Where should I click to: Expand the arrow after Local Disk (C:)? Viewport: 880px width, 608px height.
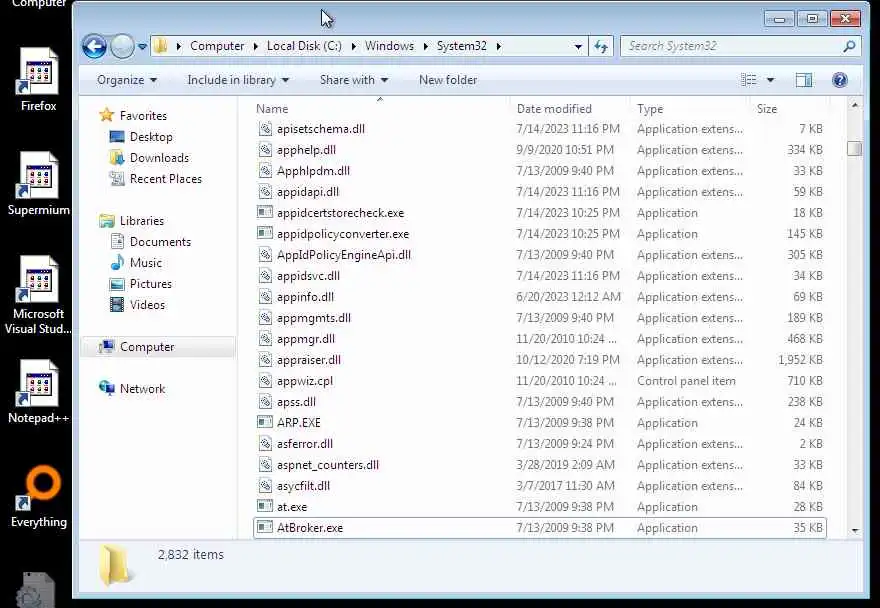354,47
